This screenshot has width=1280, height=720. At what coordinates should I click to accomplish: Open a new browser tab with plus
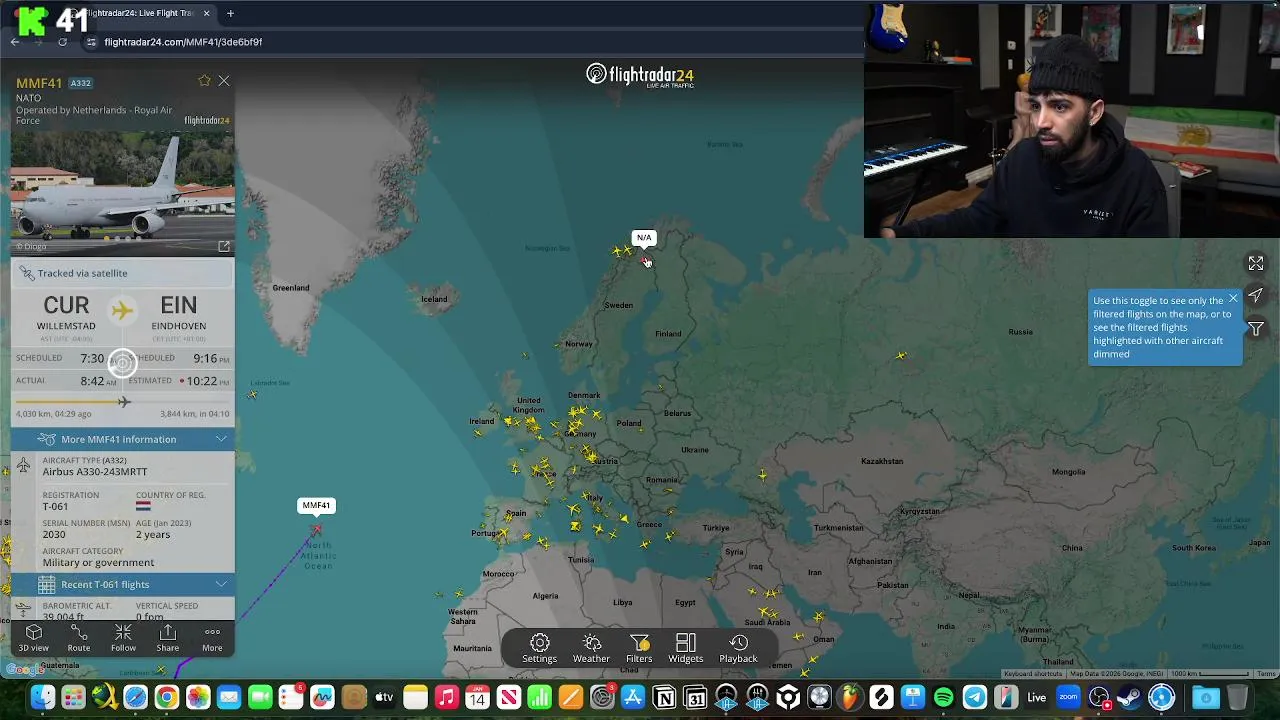pyautogui.click(x=230, y=13)
